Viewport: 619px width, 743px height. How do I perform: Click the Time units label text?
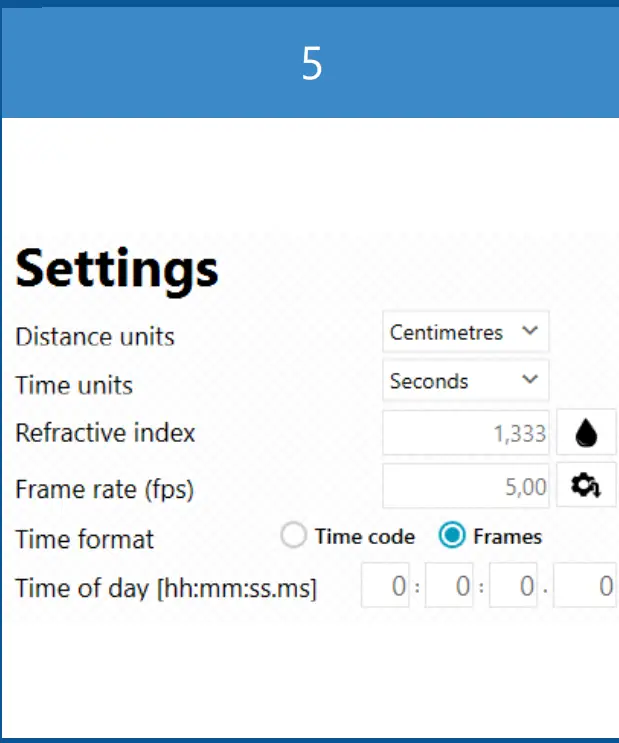(74, 385)
